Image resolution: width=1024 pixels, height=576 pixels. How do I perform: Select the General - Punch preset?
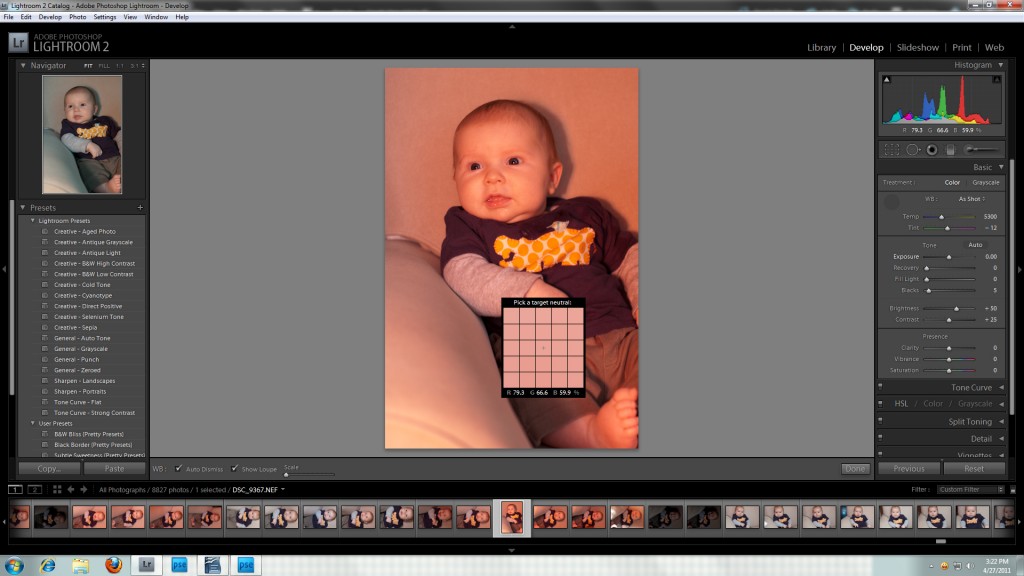tap(76, 359)
